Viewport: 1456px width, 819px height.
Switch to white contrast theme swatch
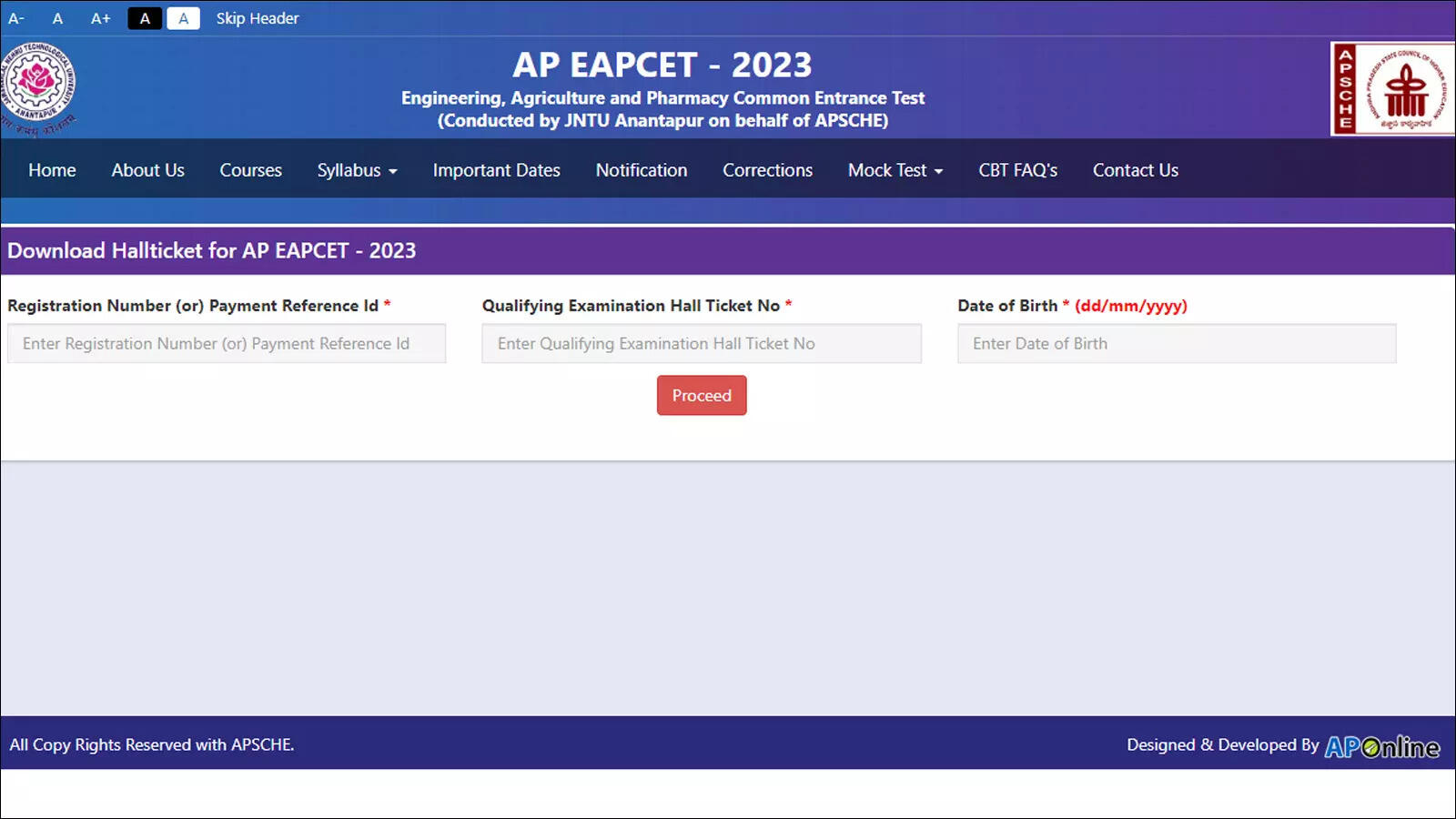coord(183,18)
